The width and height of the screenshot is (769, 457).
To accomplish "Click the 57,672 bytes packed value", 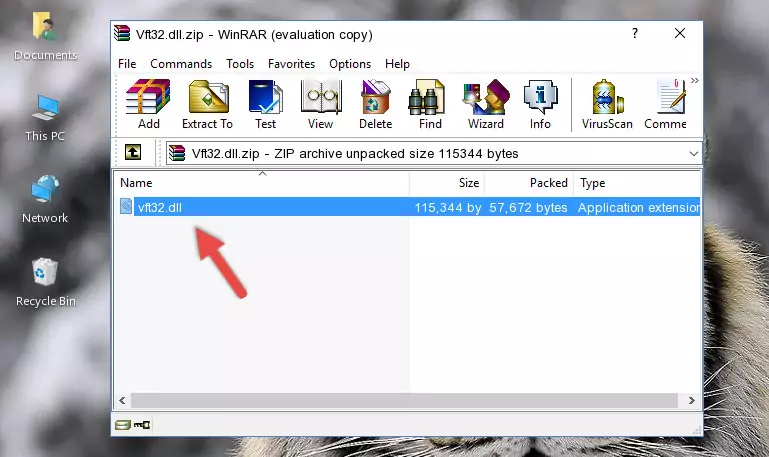I will [528, 207].
